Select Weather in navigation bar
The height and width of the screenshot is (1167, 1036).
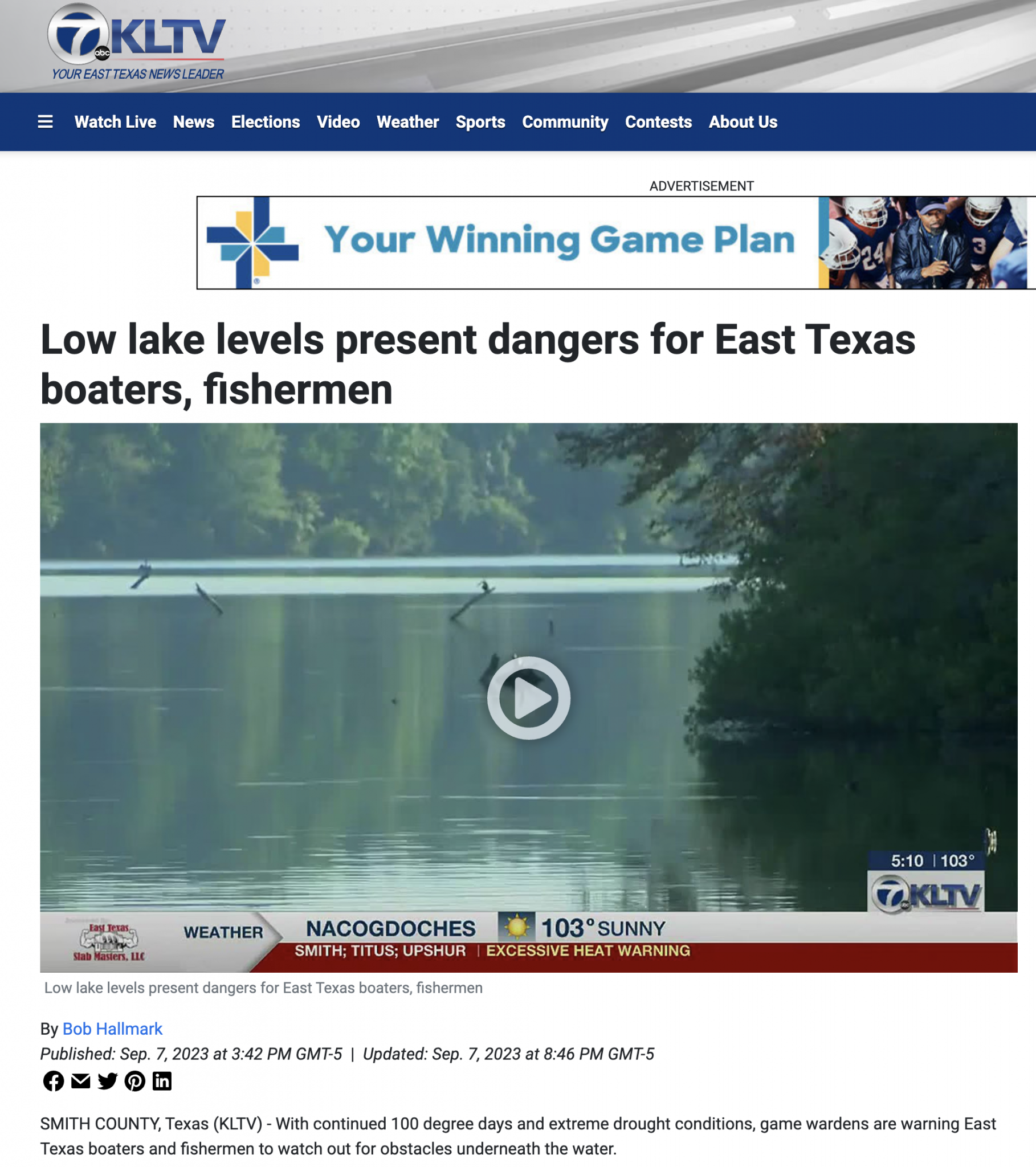pos(408,121)
